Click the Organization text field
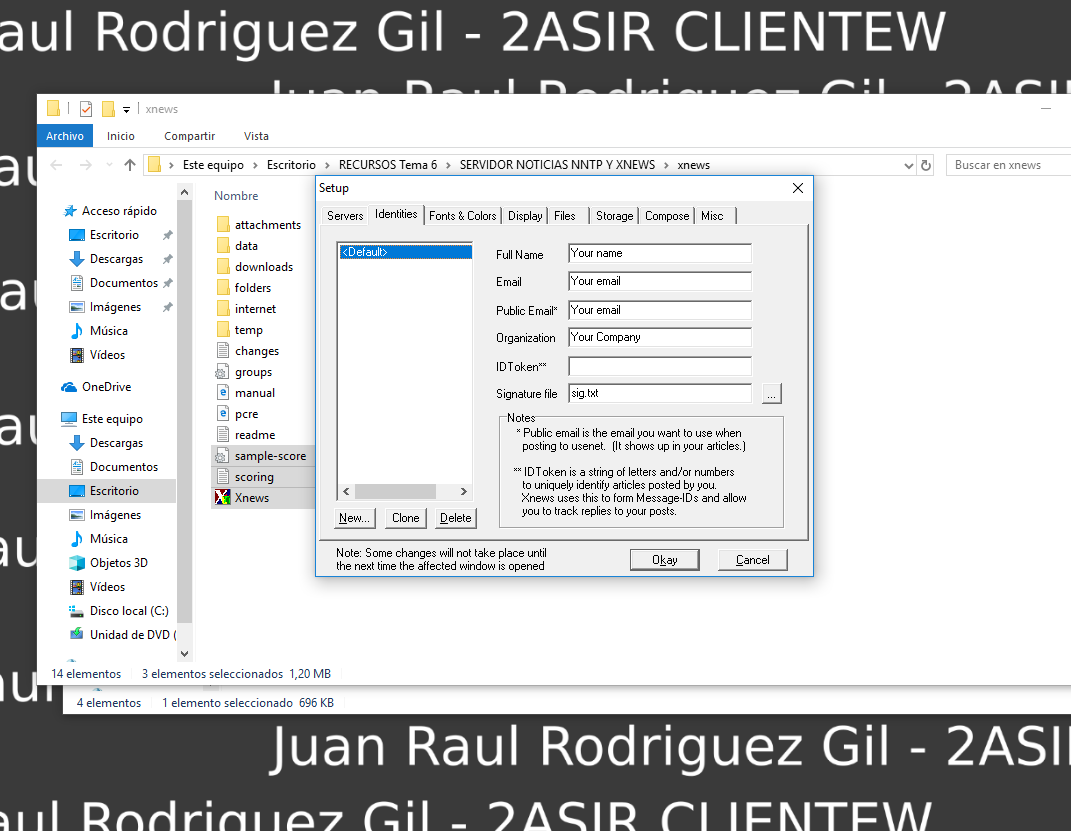Image resolution: width=1071 pixels, height=831 pixels. 660,337
